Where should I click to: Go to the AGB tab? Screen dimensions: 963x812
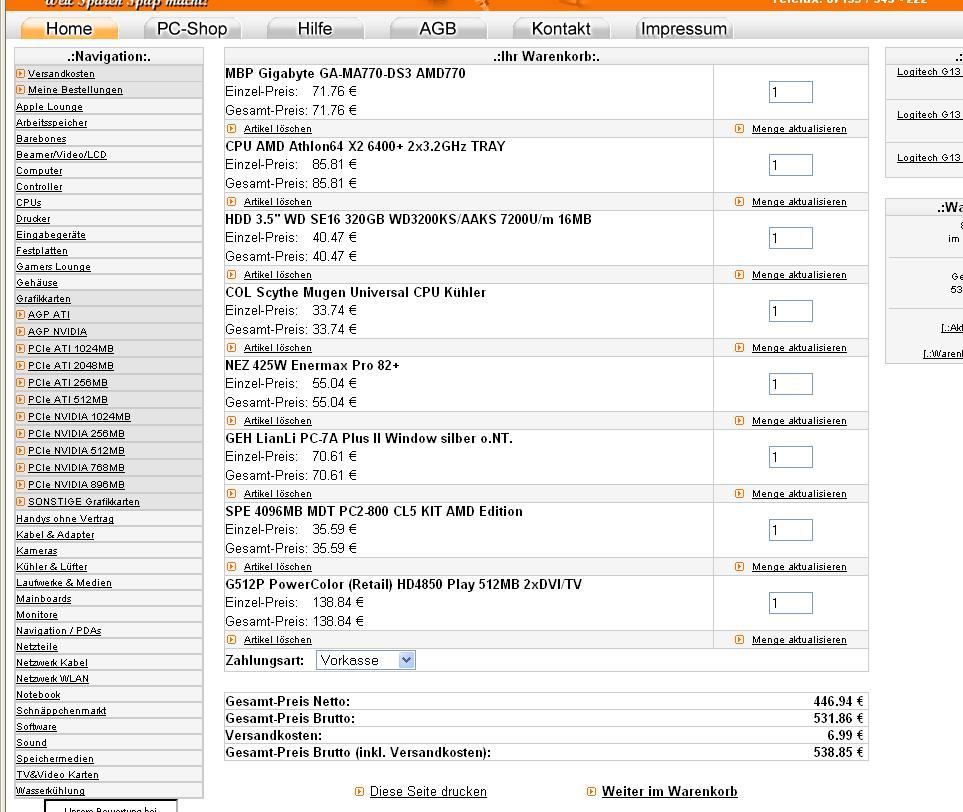pos(437,29)
